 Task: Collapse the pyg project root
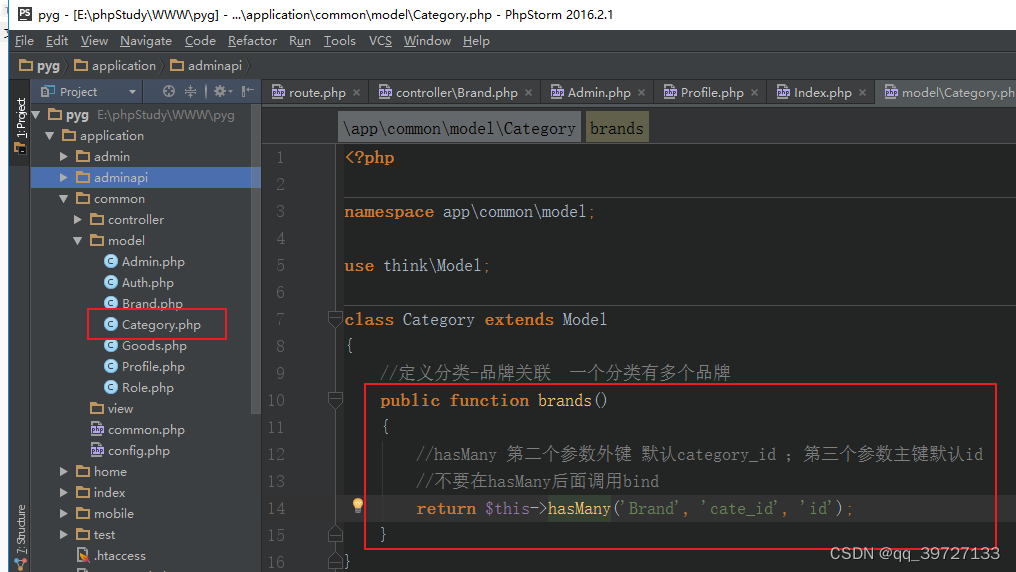[x=36, y=115]
